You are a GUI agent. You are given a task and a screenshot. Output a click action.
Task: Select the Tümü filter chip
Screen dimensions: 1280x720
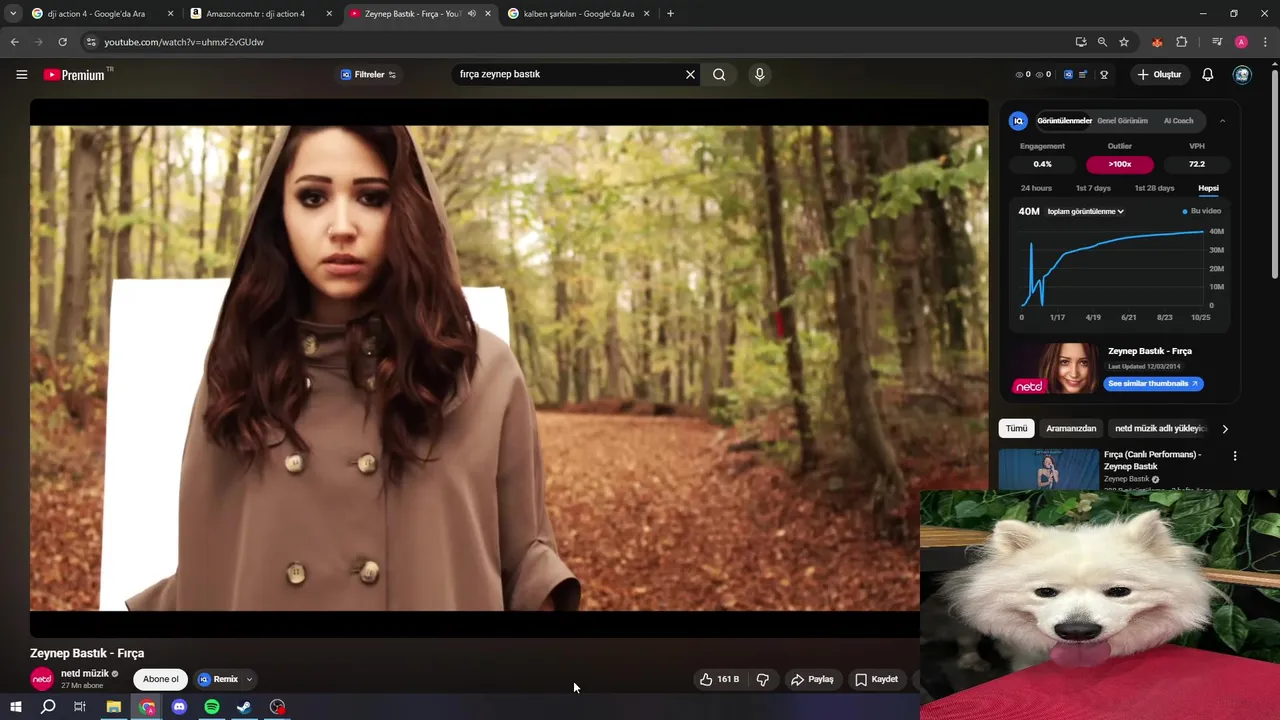1016,429
